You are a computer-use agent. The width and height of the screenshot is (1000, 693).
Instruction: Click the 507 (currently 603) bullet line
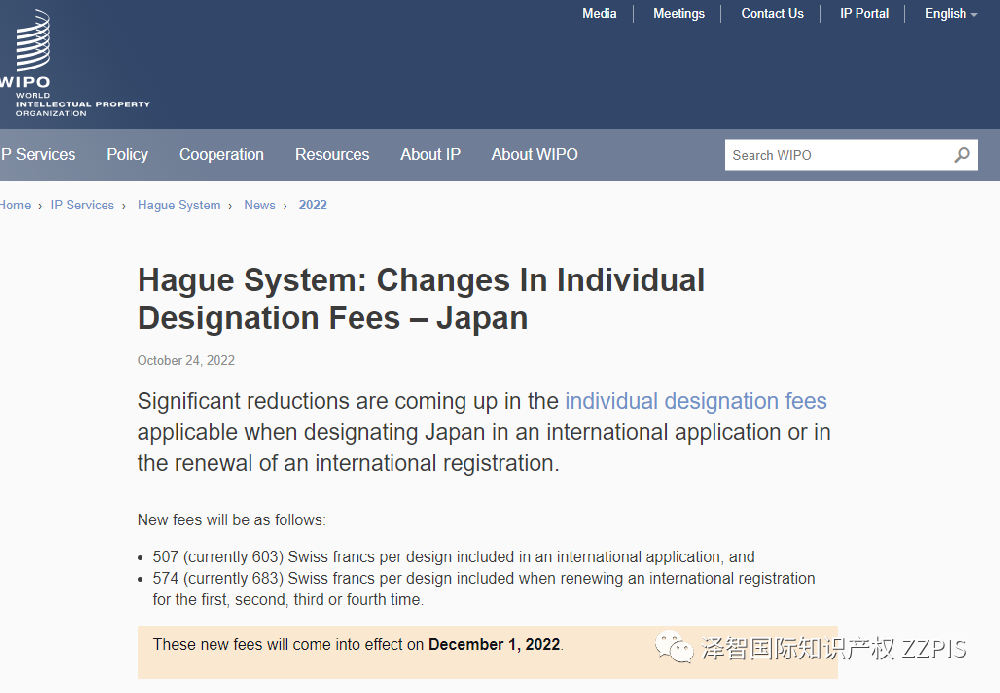(x=453, y=557)
